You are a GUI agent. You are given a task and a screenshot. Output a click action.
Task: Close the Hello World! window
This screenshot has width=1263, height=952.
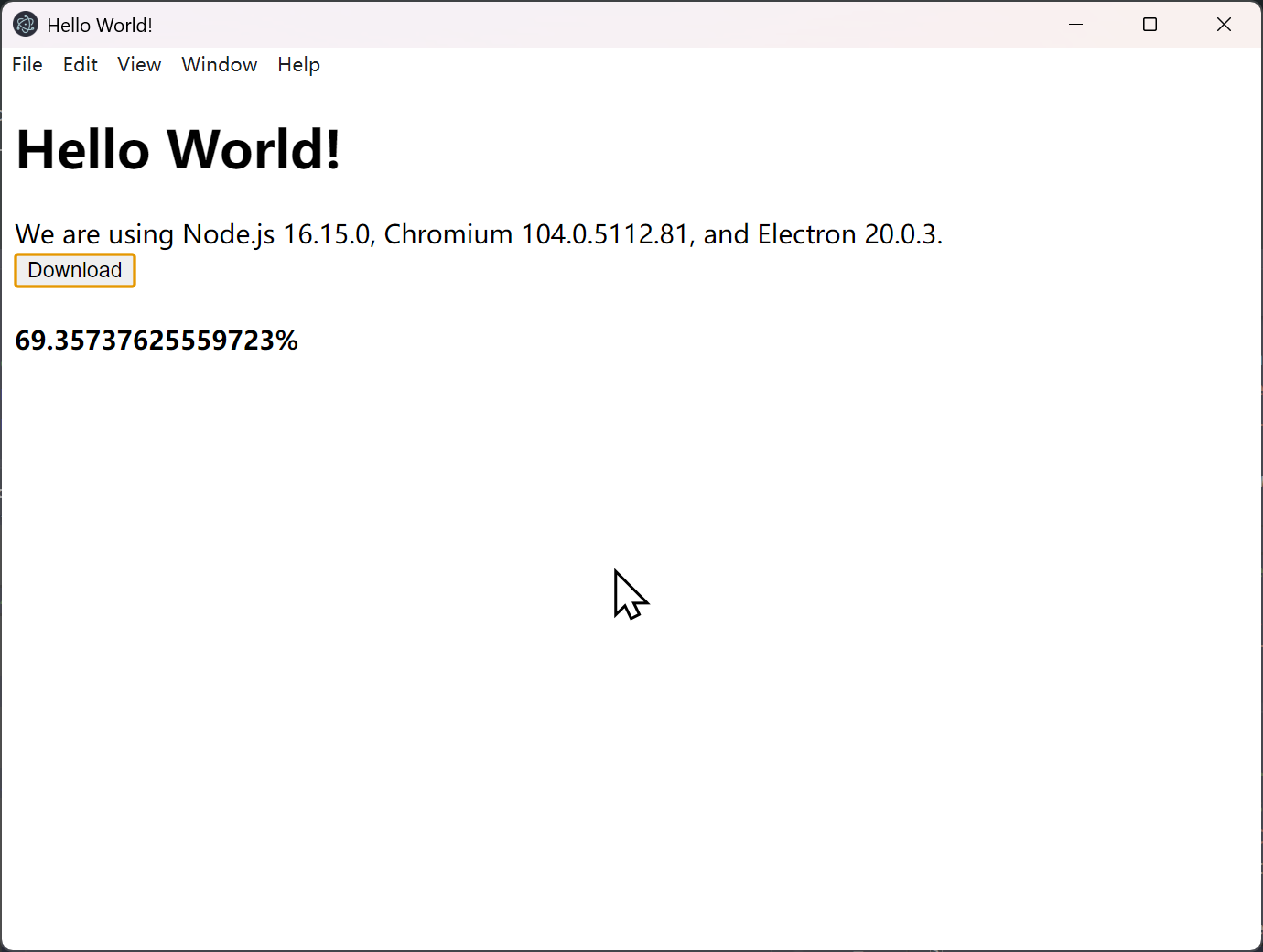point(1225,25)
